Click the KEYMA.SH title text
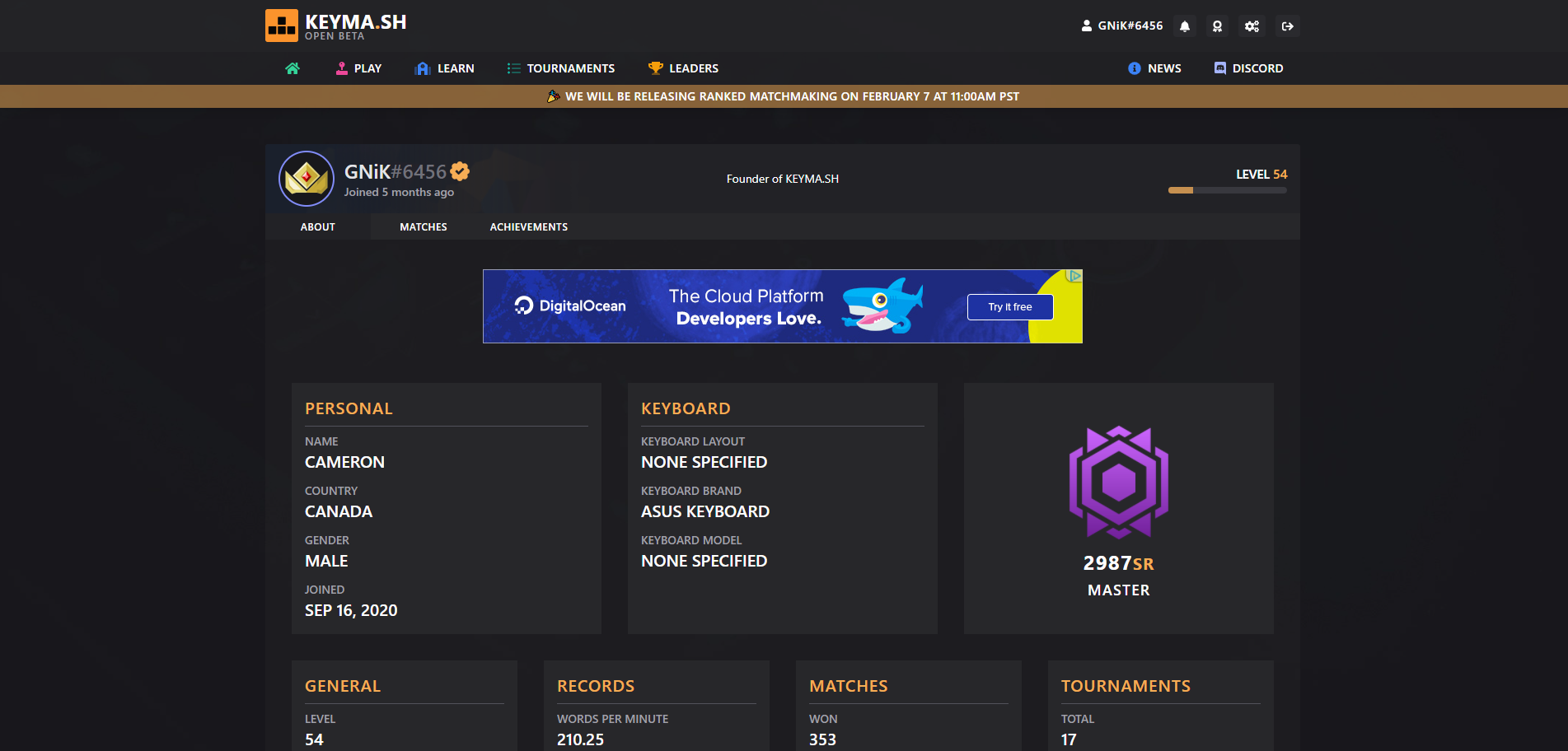This screenshot has width=1568, height=751. tap(356, 22)
